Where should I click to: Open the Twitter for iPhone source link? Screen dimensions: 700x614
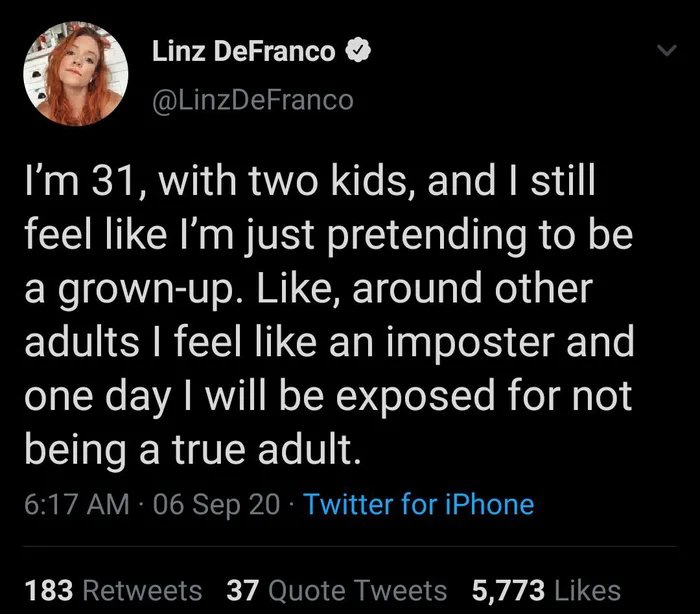[x=418, y=505]
